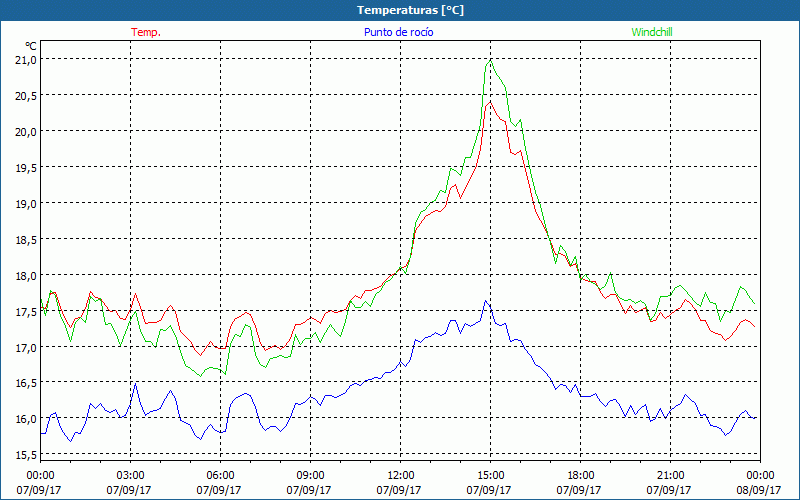This screenshot has height=500, width=800.
Task: Click the 21:00 time axis label
Action: [x=670, y=476]
